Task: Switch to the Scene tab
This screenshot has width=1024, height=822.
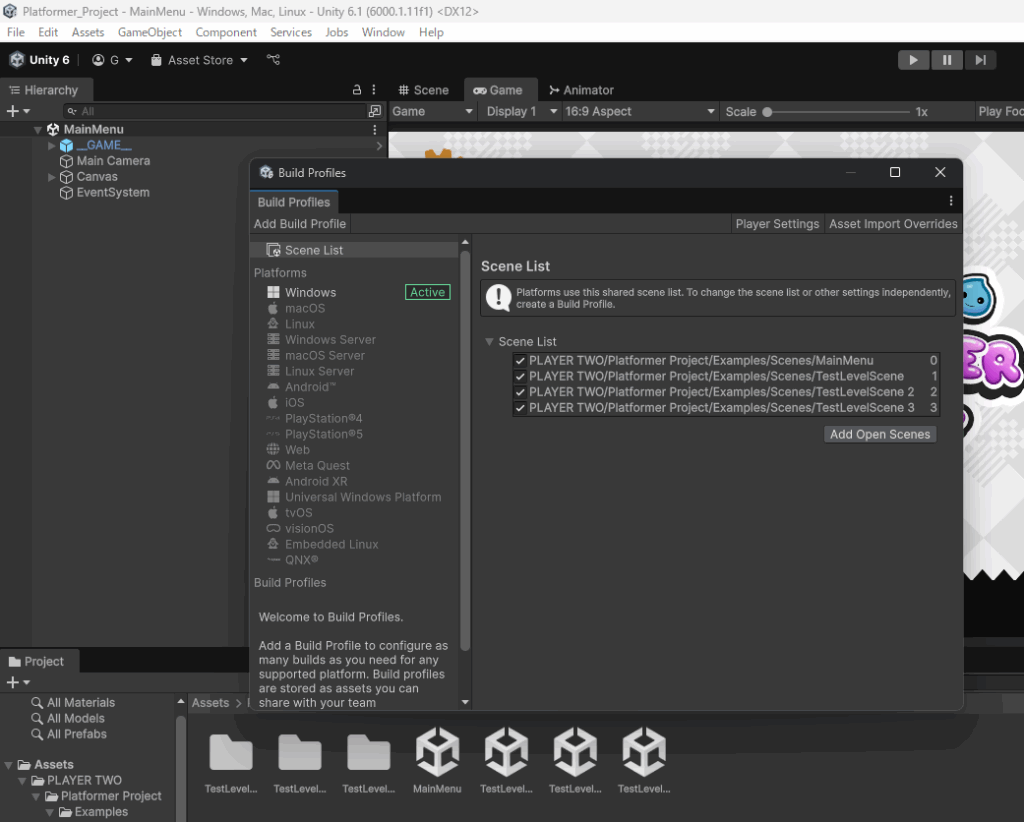Action: tap(424, 90)
